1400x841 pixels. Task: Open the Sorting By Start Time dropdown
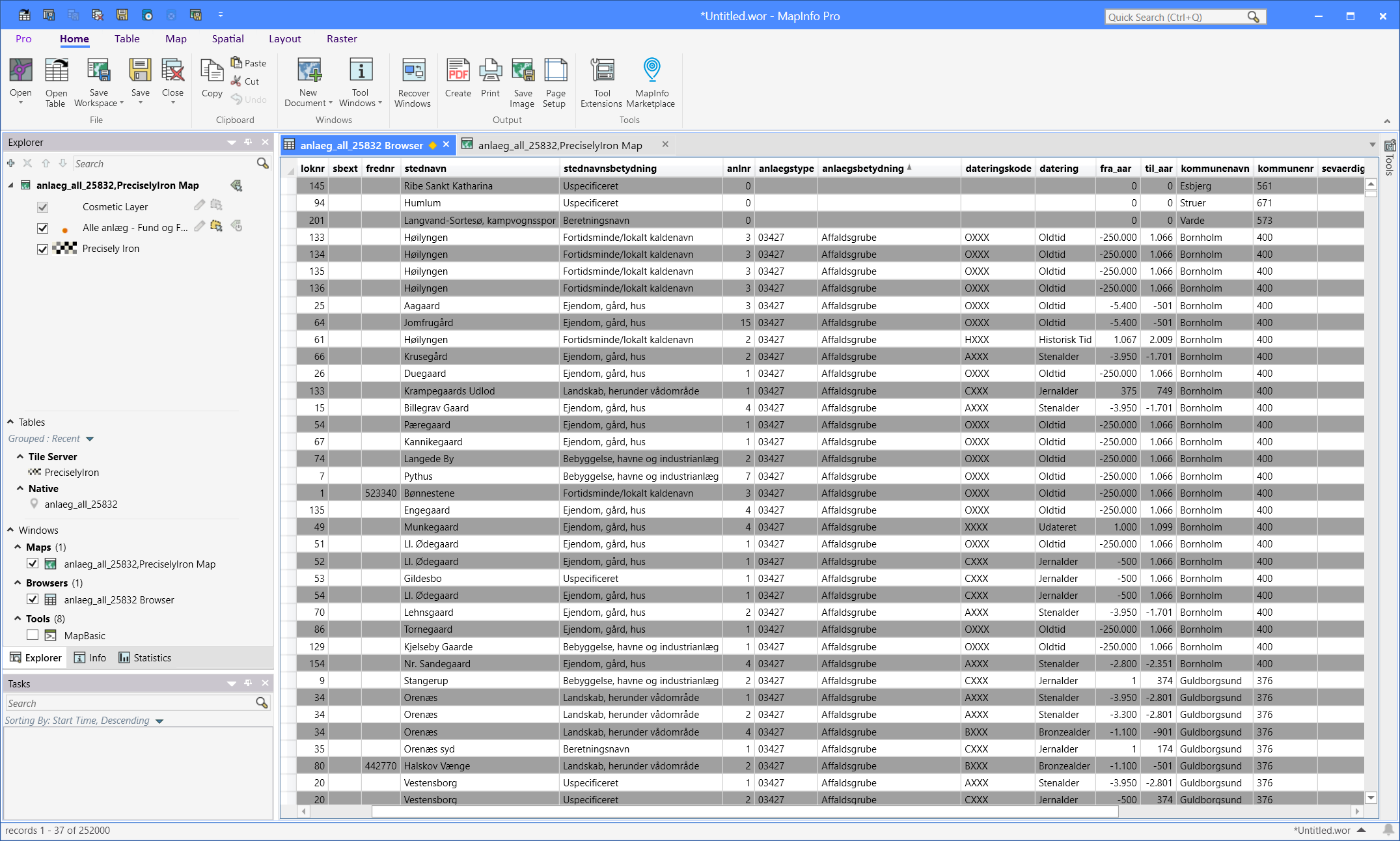(x=159, y=721)
